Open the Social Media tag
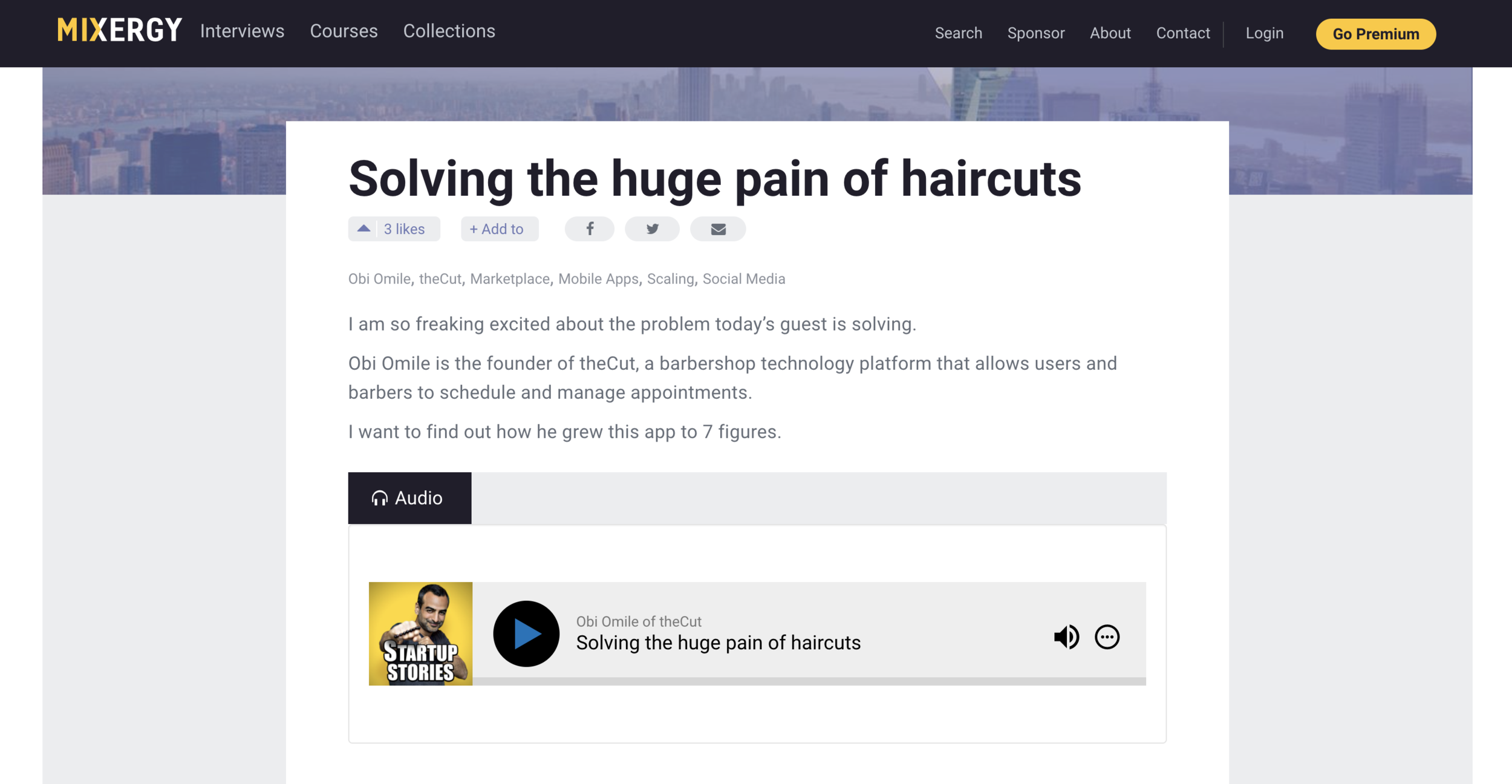1512x784 pixels. pyautogui.click(x=743, y=279)
